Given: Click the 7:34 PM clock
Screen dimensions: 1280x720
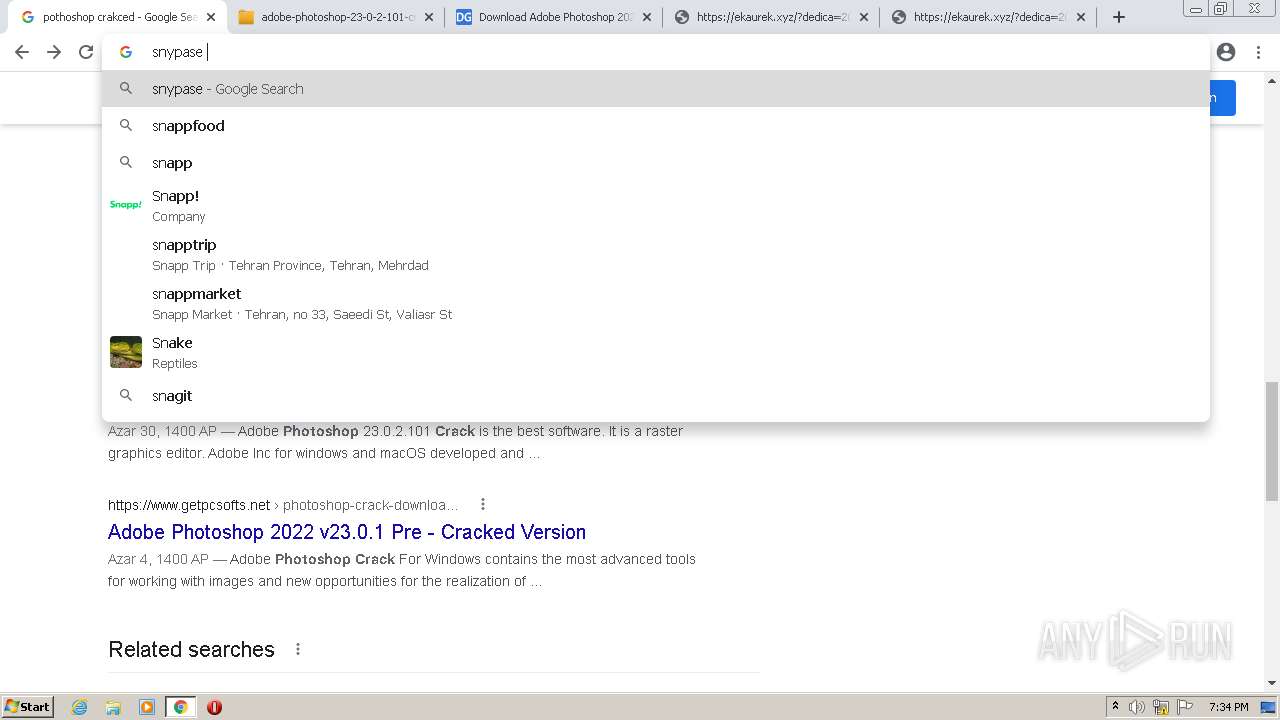Looking at the screenshot, I should coord(1228,707).
